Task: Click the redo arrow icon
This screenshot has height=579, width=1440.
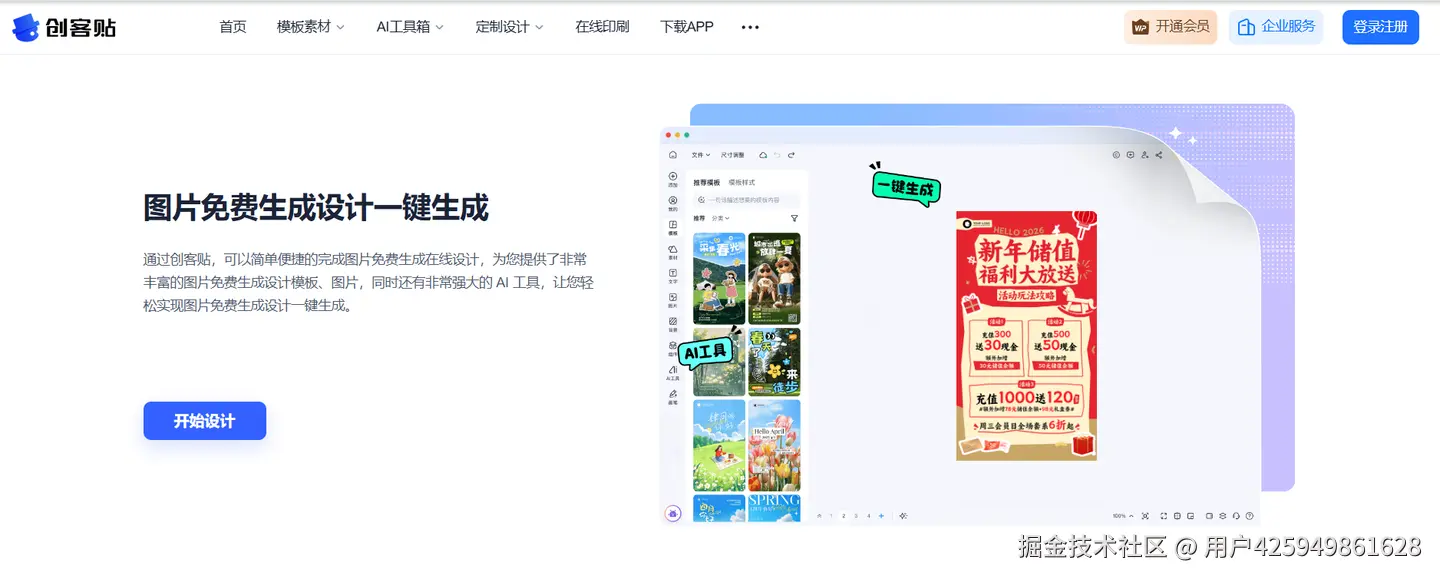Action: pos(791,155)
